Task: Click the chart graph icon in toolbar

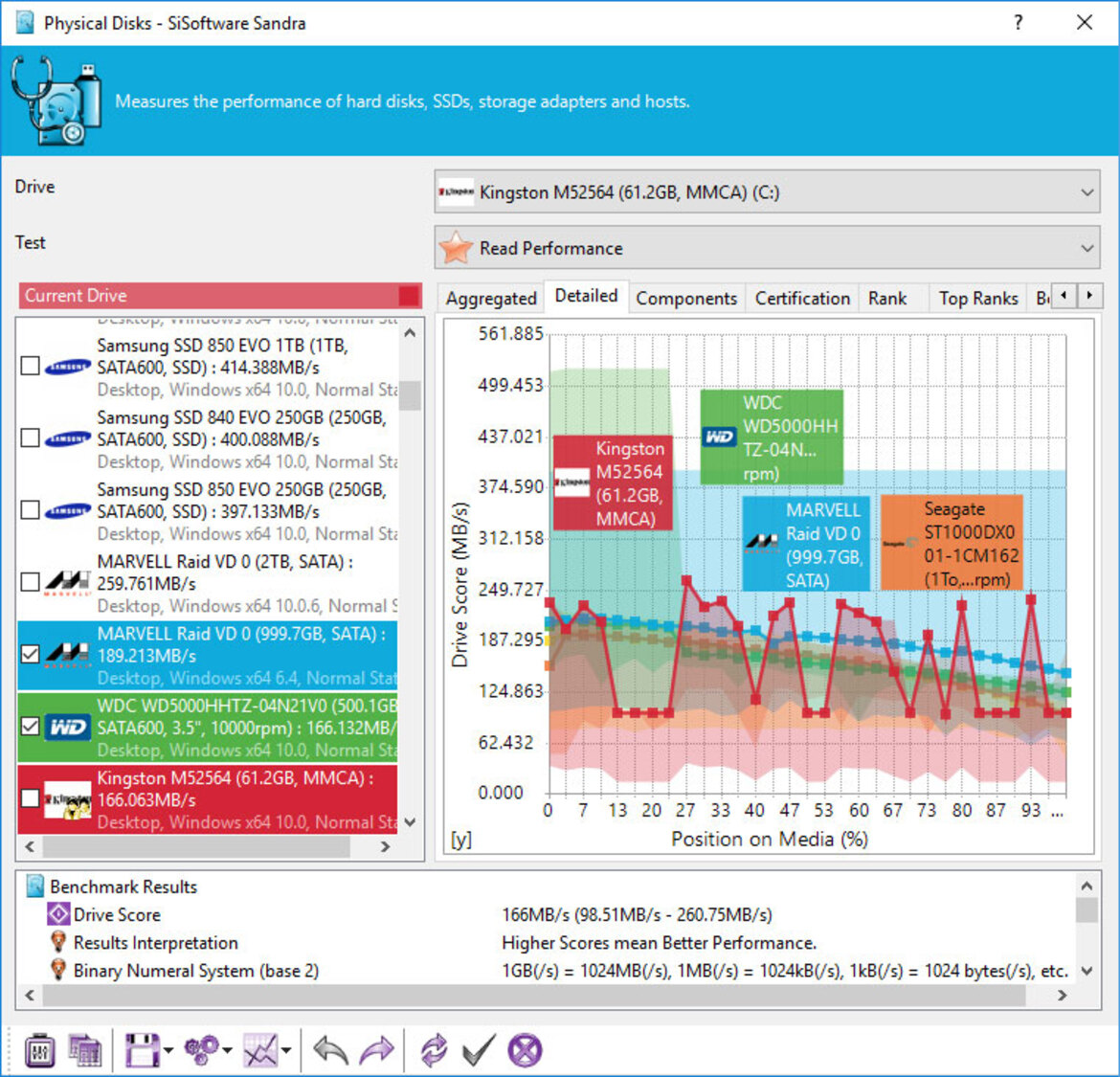Action: (260, 1050)
